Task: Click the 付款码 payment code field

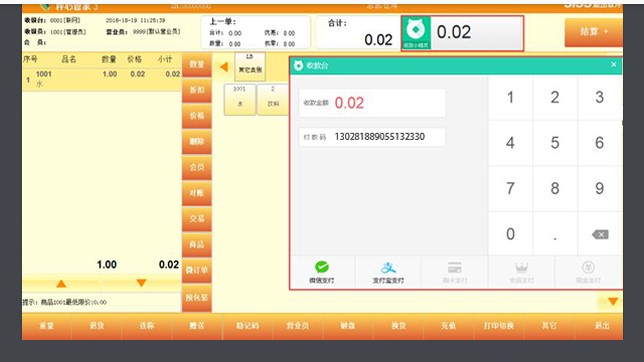Action: click(x=372, y=137)
